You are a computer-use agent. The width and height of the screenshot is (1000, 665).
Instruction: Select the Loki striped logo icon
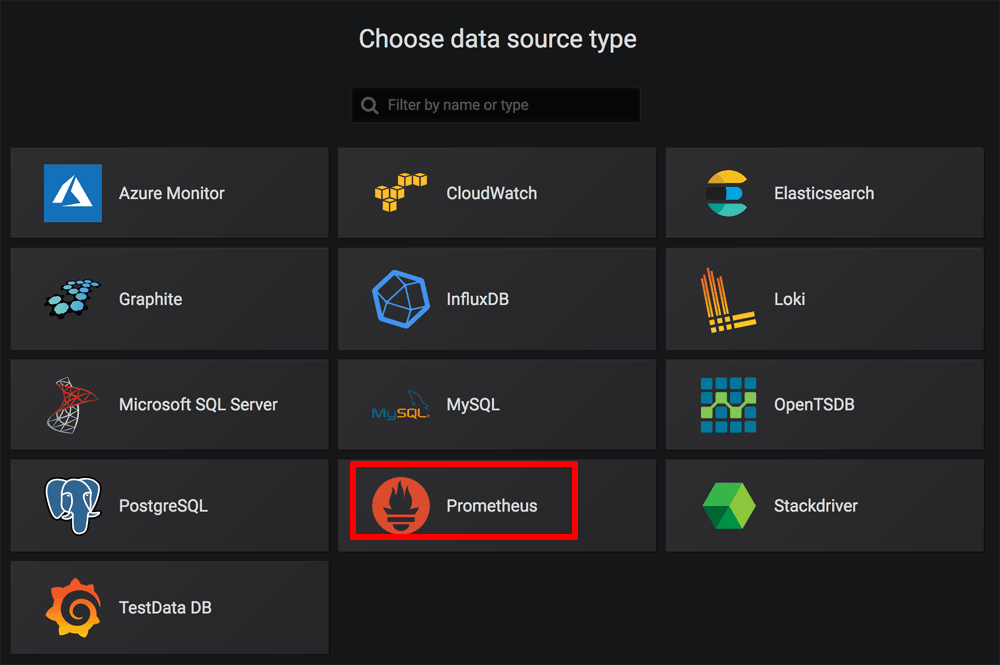727,299
